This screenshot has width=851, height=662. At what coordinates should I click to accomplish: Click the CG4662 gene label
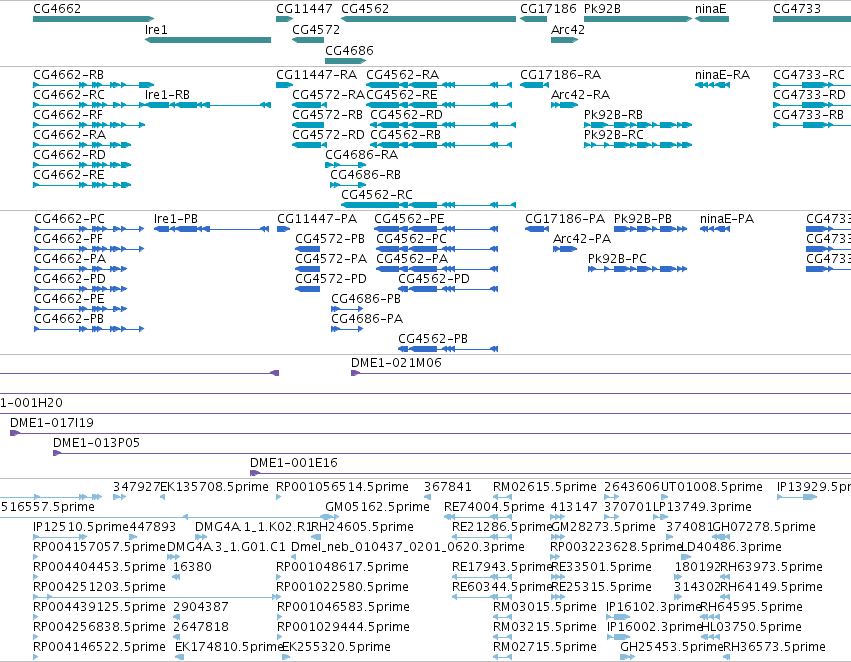click(x=57, y=9)
